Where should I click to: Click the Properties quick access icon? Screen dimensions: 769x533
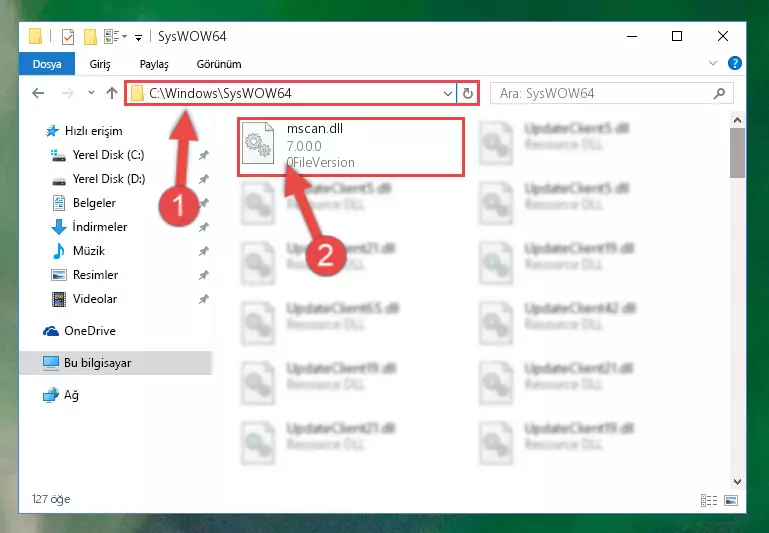(68, 37)
